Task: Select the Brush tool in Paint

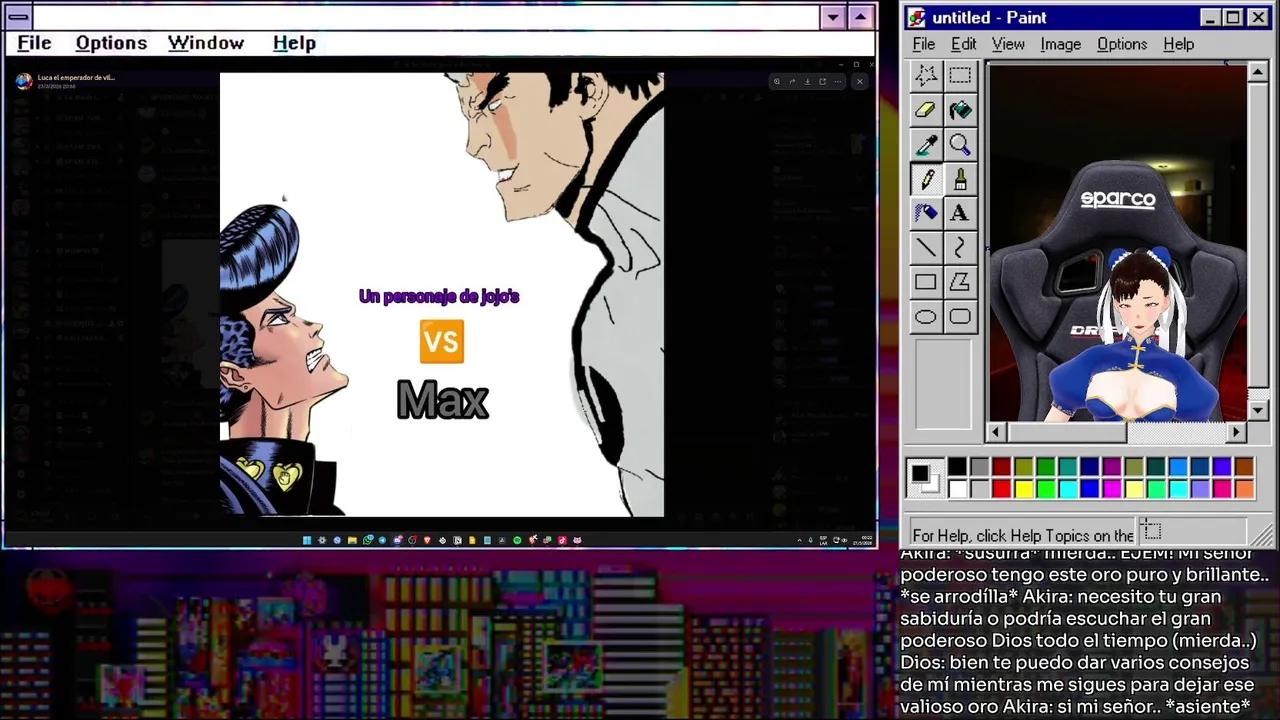Action: click(960, 179)
